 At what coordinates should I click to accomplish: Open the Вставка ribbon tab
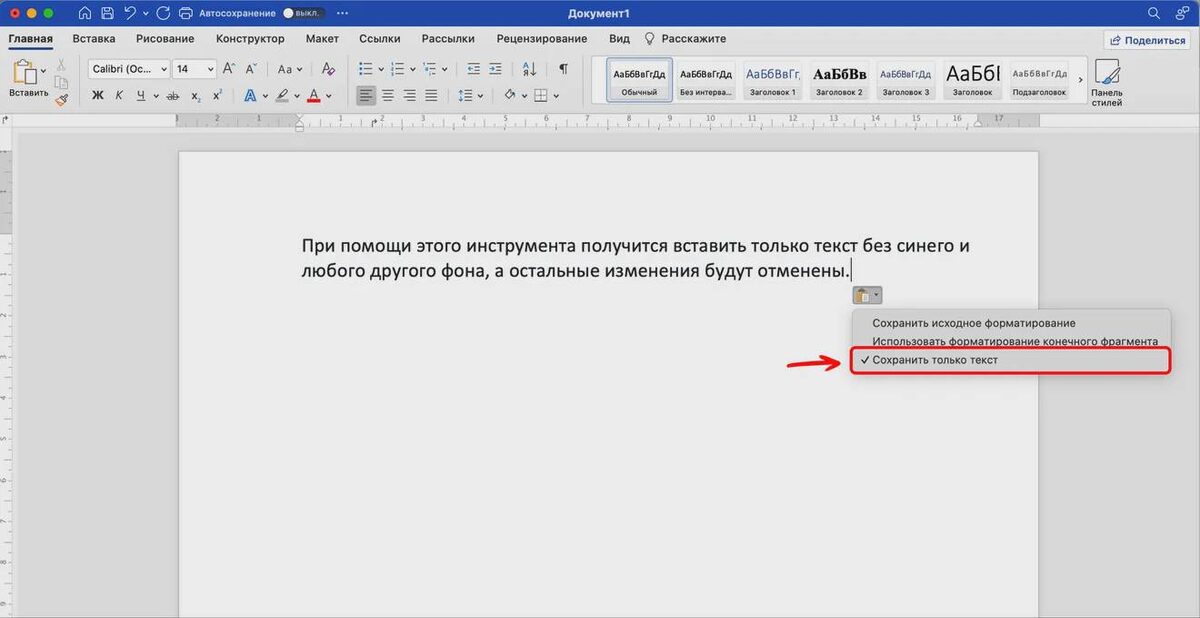pyautogui.click(x=93, y=38)
